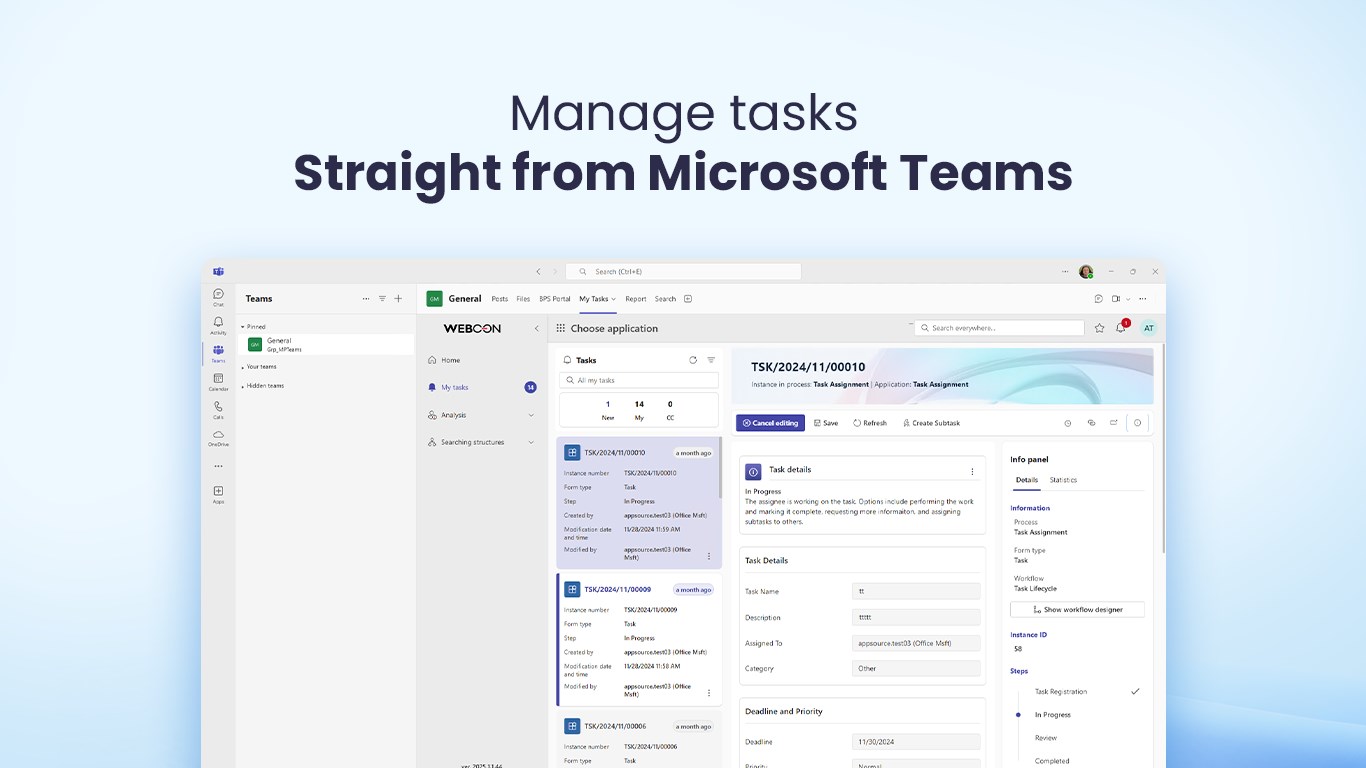Viewport: 1366px width, 768px height.
Task: Filter tasks by CC count
Action: 670,410
